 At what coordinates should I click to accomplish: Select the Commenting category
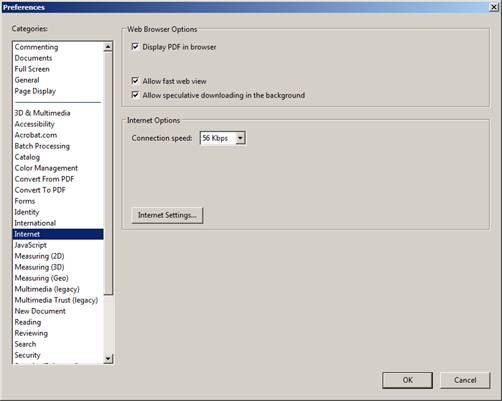36,47
